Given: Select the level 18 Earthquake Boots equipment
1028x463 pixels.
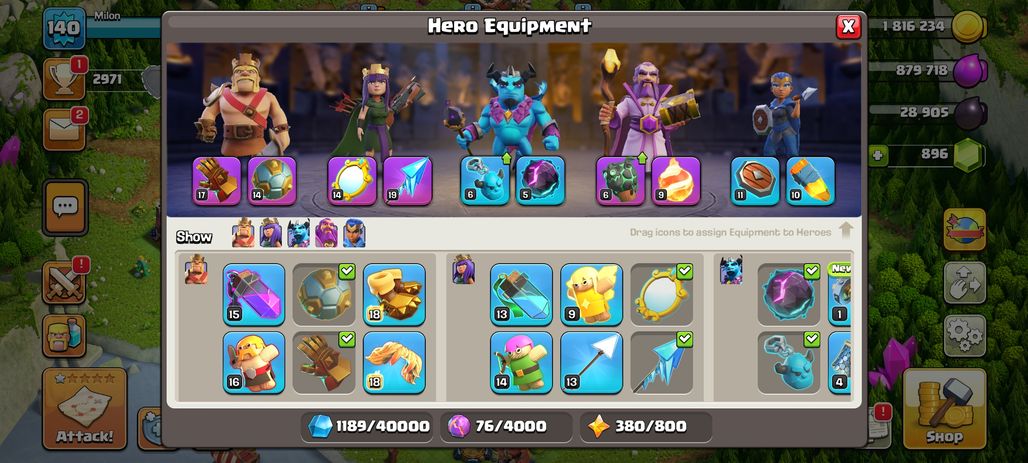Looking at the screenshot, I should [x=394, y=294].
